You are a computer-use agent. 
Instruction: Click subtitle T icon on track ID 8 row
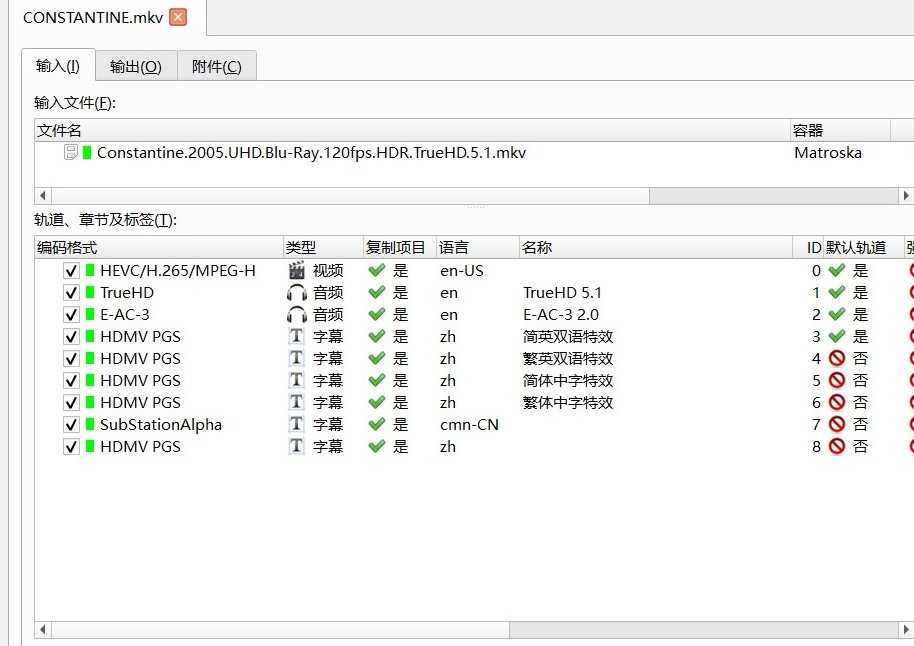pos(297,447)
